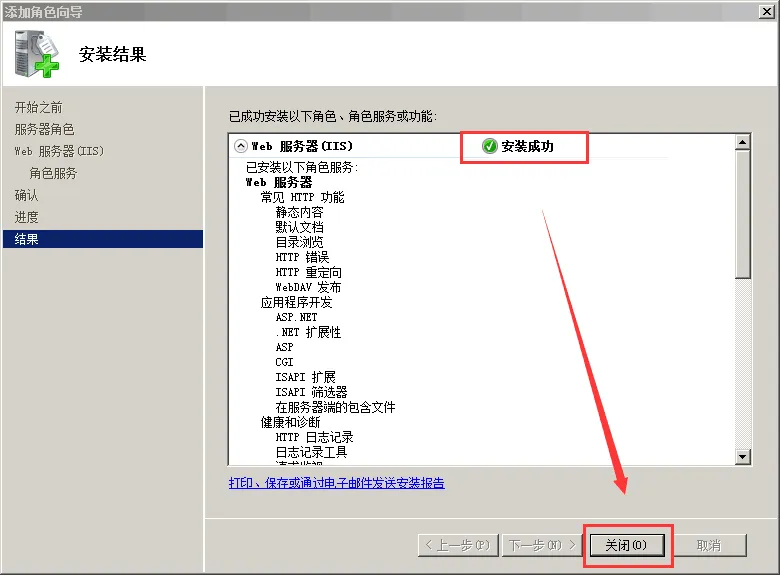Click the disabled 取消 button
The height and width of the screenshot is (575, 780).
[709, 546]
